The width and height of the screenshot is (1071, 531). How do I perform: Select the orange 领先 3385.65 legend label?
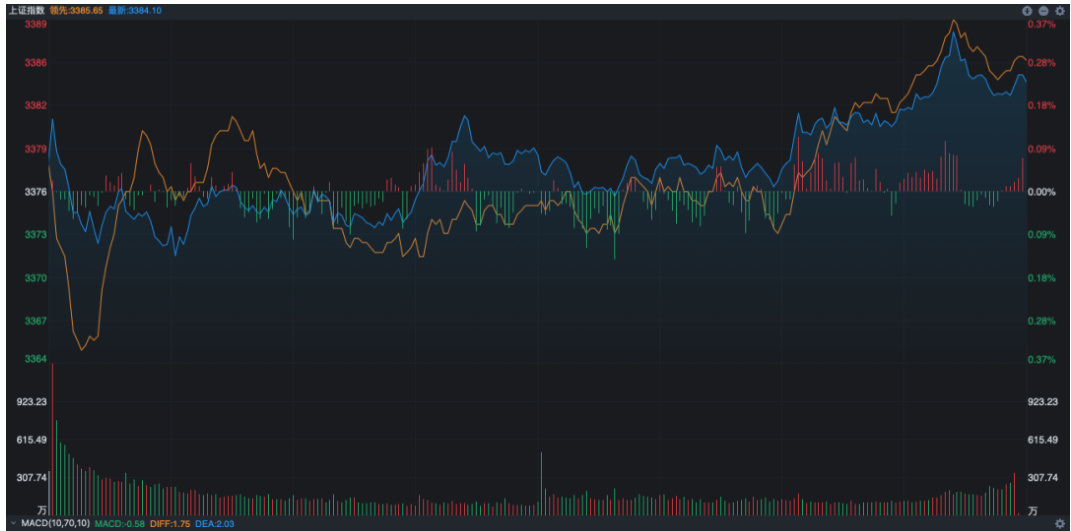[x=76, y=10]
